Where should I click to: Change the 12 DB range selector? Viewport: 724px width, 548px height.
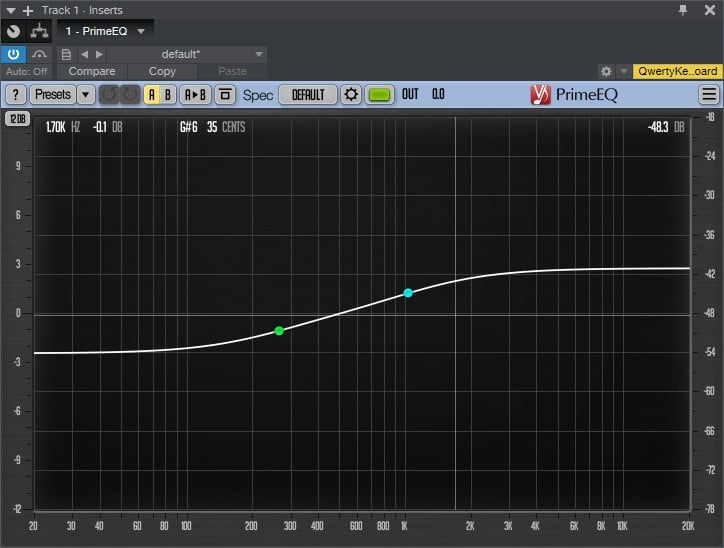(18, 119)
